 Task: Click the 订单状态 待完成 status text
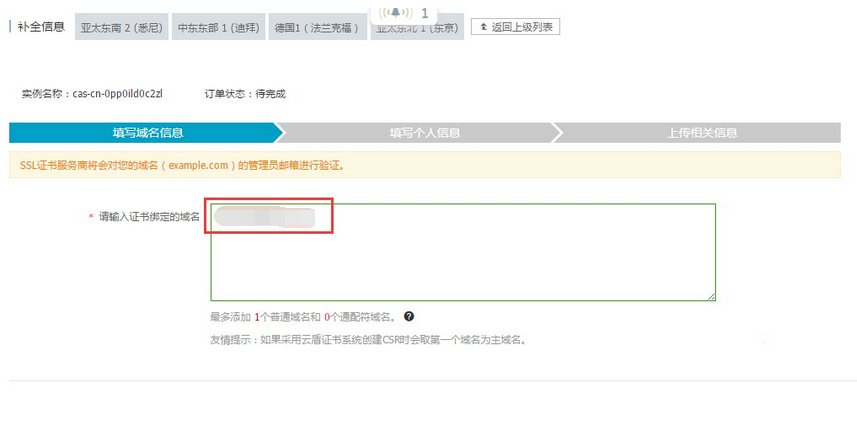[x=245, y=93]
